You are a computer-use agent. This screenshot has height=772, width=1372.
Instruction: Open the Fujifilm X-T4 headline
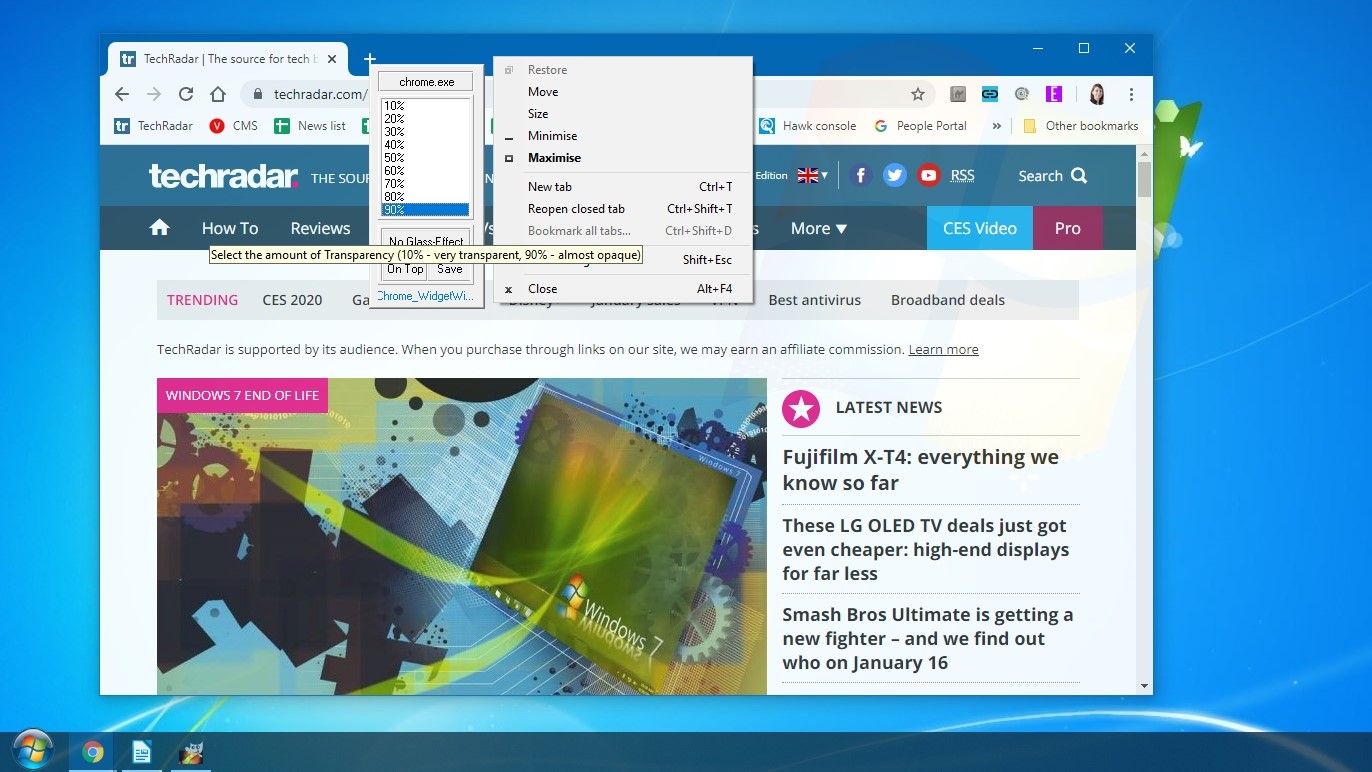[x=920, y=470]
